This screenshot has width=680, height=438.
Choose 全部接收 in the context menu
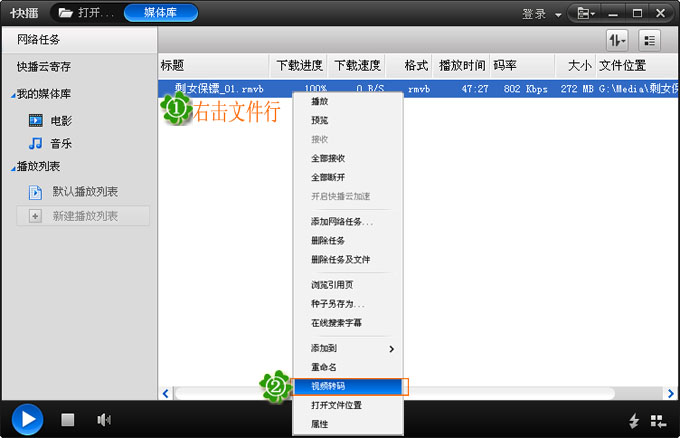348,158
